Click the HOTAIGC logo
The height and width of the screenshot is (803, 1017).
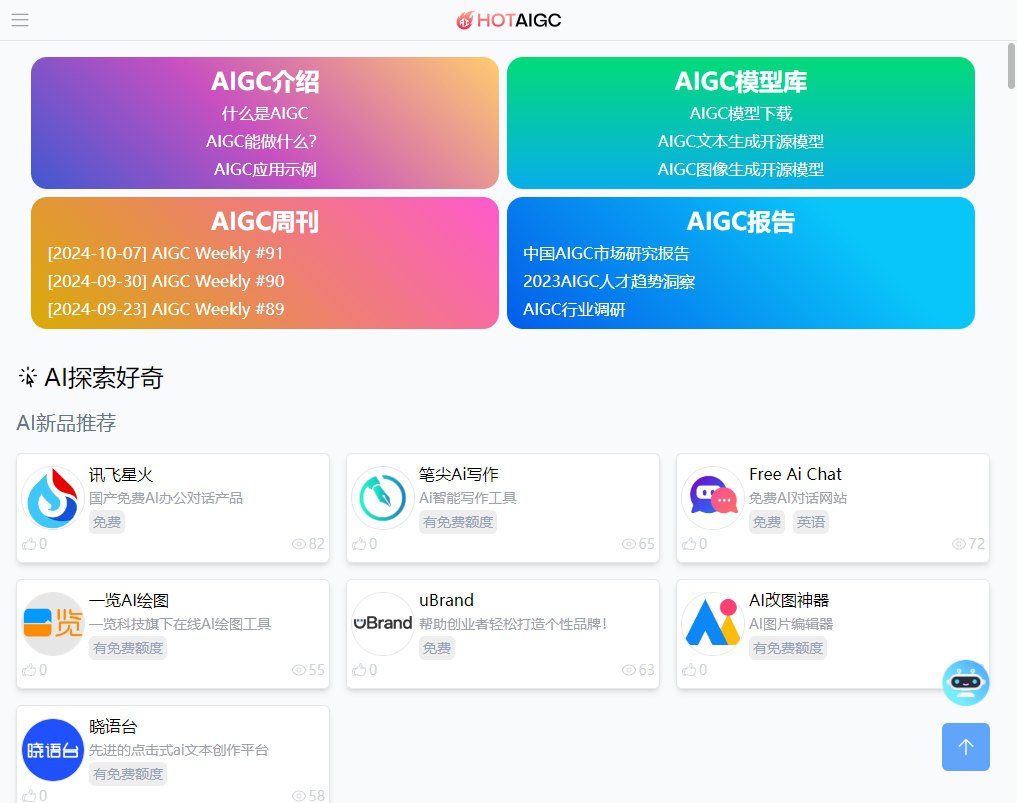508,21
